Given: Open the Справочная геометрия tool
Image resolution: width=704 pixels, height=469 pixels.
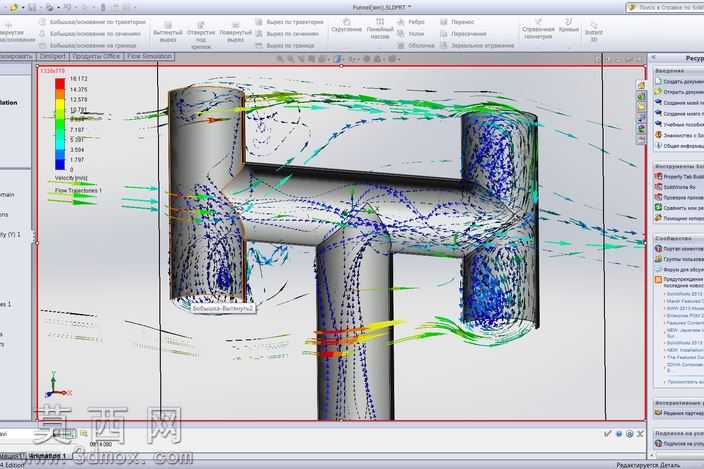Looking at the screenshot, I should coord(538,29).
